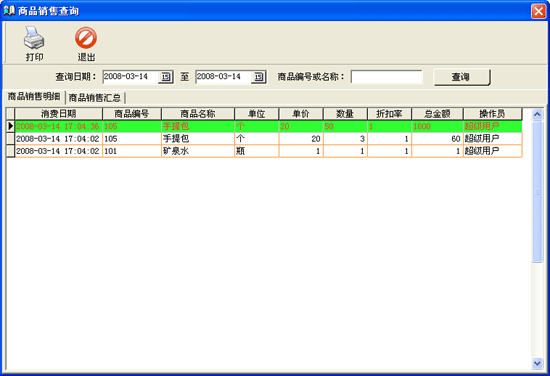
Task: Click the end date input field
Action: [223, 77]
